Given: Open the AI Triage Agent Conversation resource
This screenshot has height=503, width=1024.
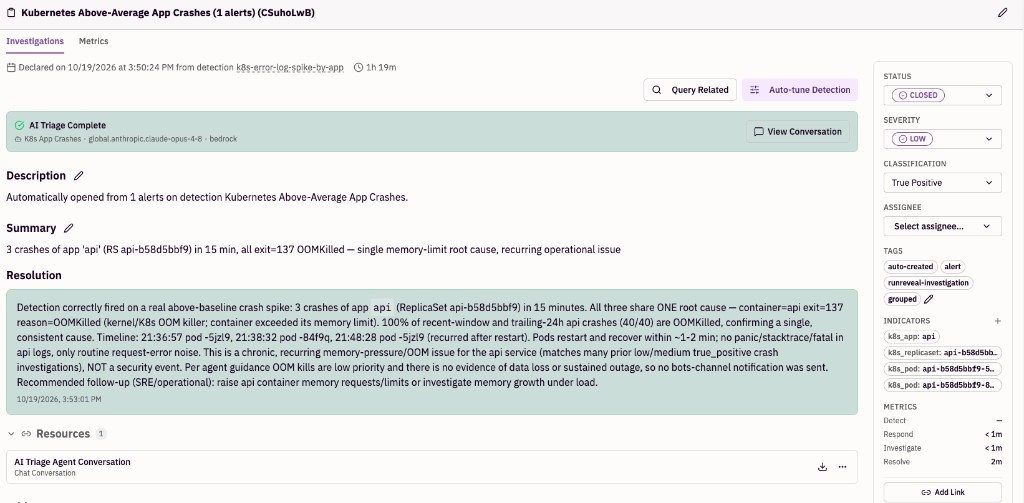Looking at the screenshot, I should [431, 467].
